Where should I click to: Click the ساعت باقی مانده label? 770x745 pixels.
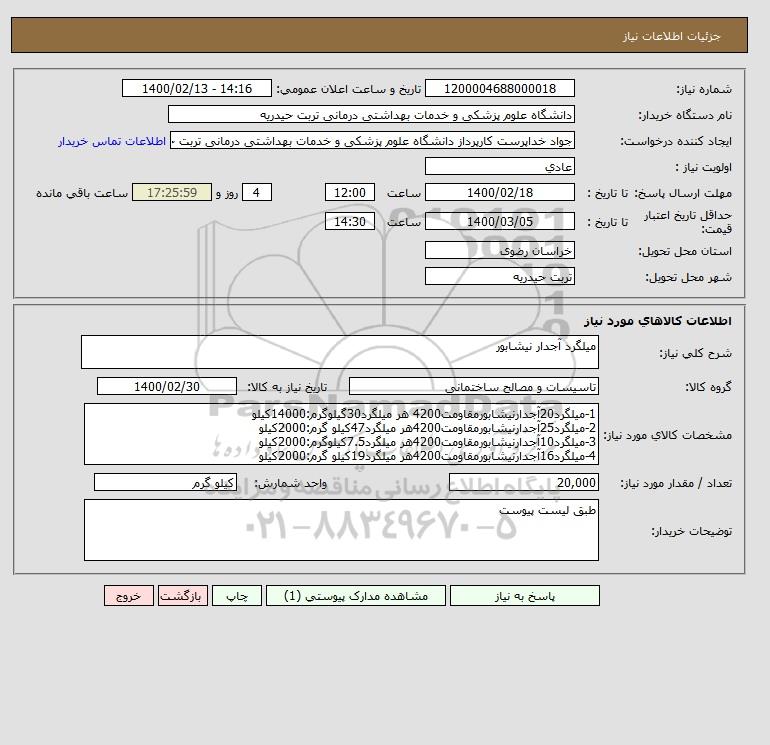pyautogui.click(x=82, y=193)
